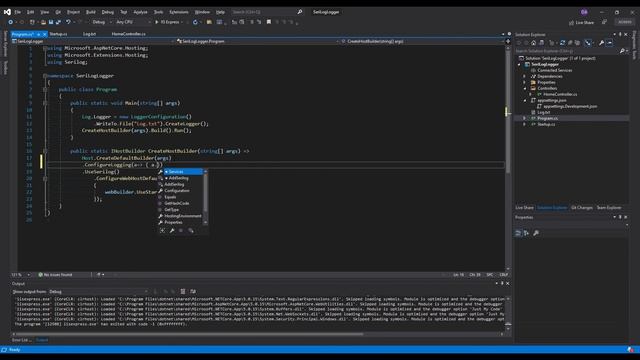Click the Preview Selected Items icon in Solution Explorer
The height and width of the screenshot is (360, 640).
coord(609,43)
